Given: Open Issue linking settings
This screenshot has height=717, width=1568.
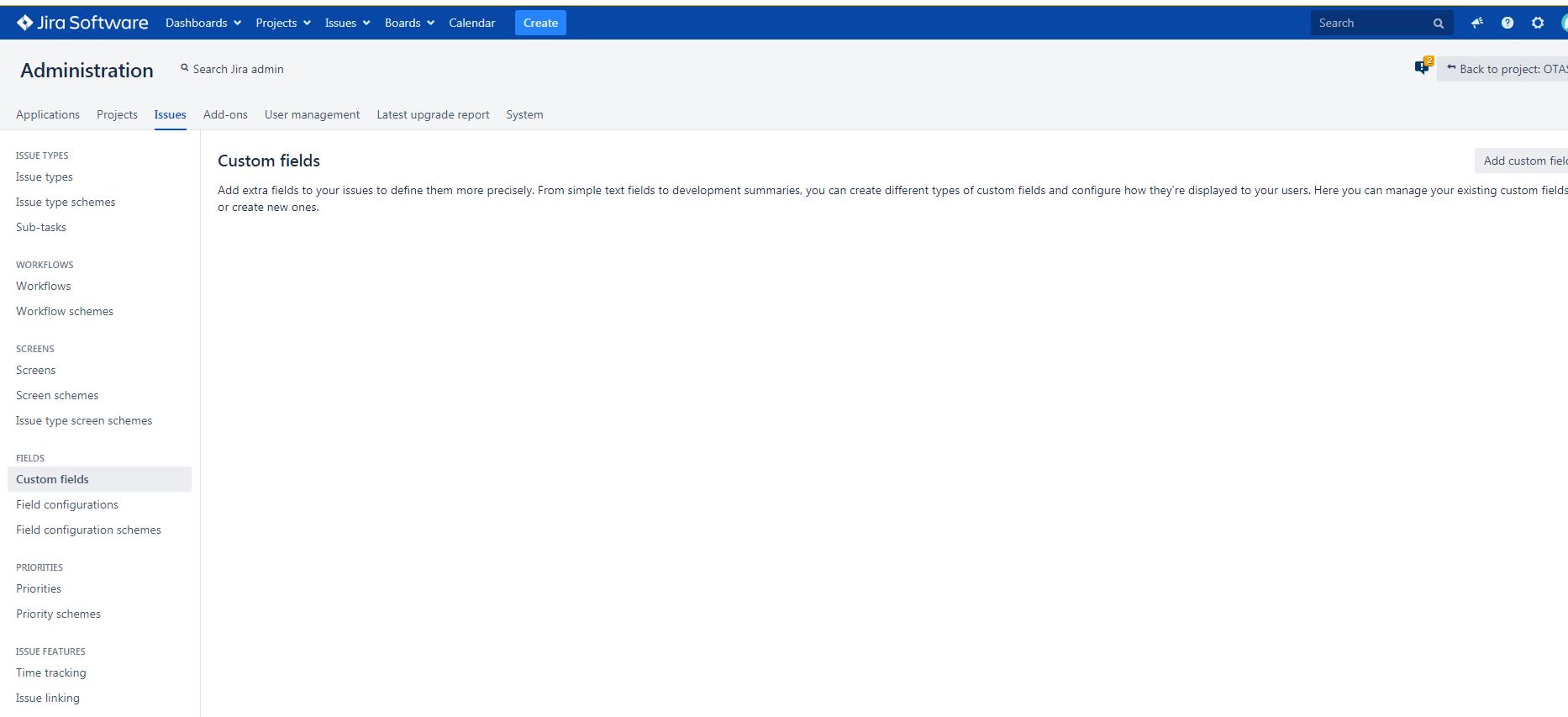Looking at the screenshot, I should [x=48, y=698].
